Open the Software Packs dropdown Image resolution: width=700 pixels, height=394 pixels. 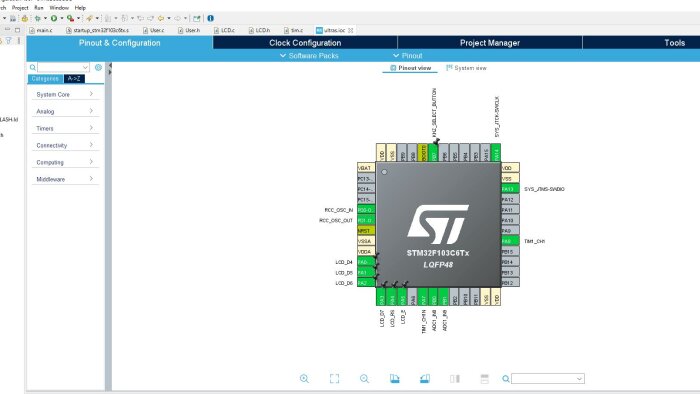[309, 56]
